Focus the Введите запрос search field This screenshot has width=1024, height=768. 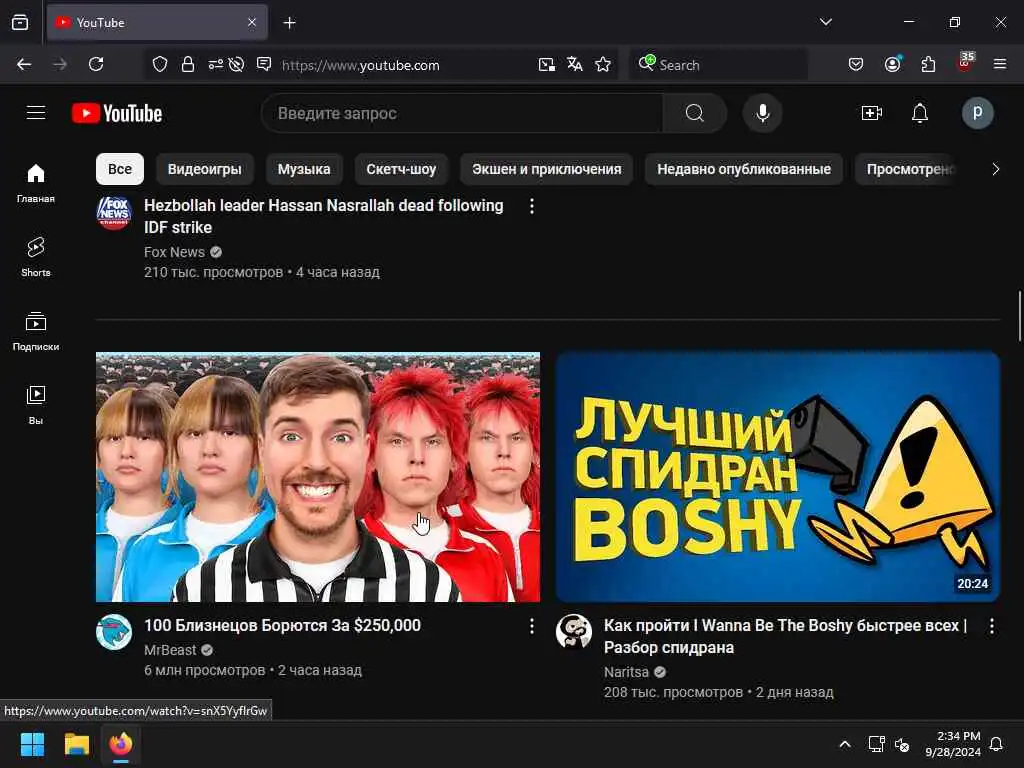tap(462, 113)
